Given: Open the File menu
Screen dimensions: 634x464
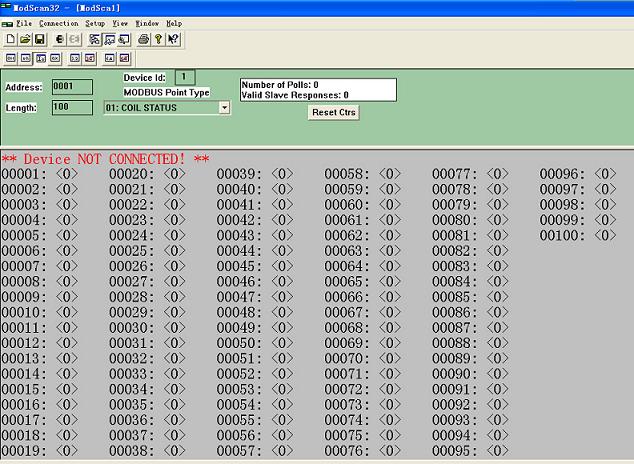Looking at the screenshot, I should 24,22.
